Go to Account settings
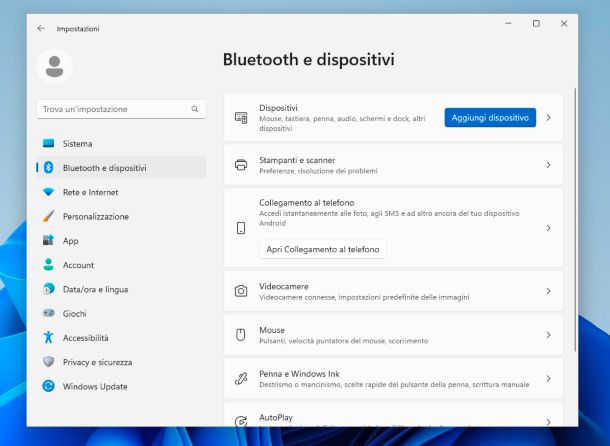The width and height of the screenshot is (610, 446). [121, 265]
